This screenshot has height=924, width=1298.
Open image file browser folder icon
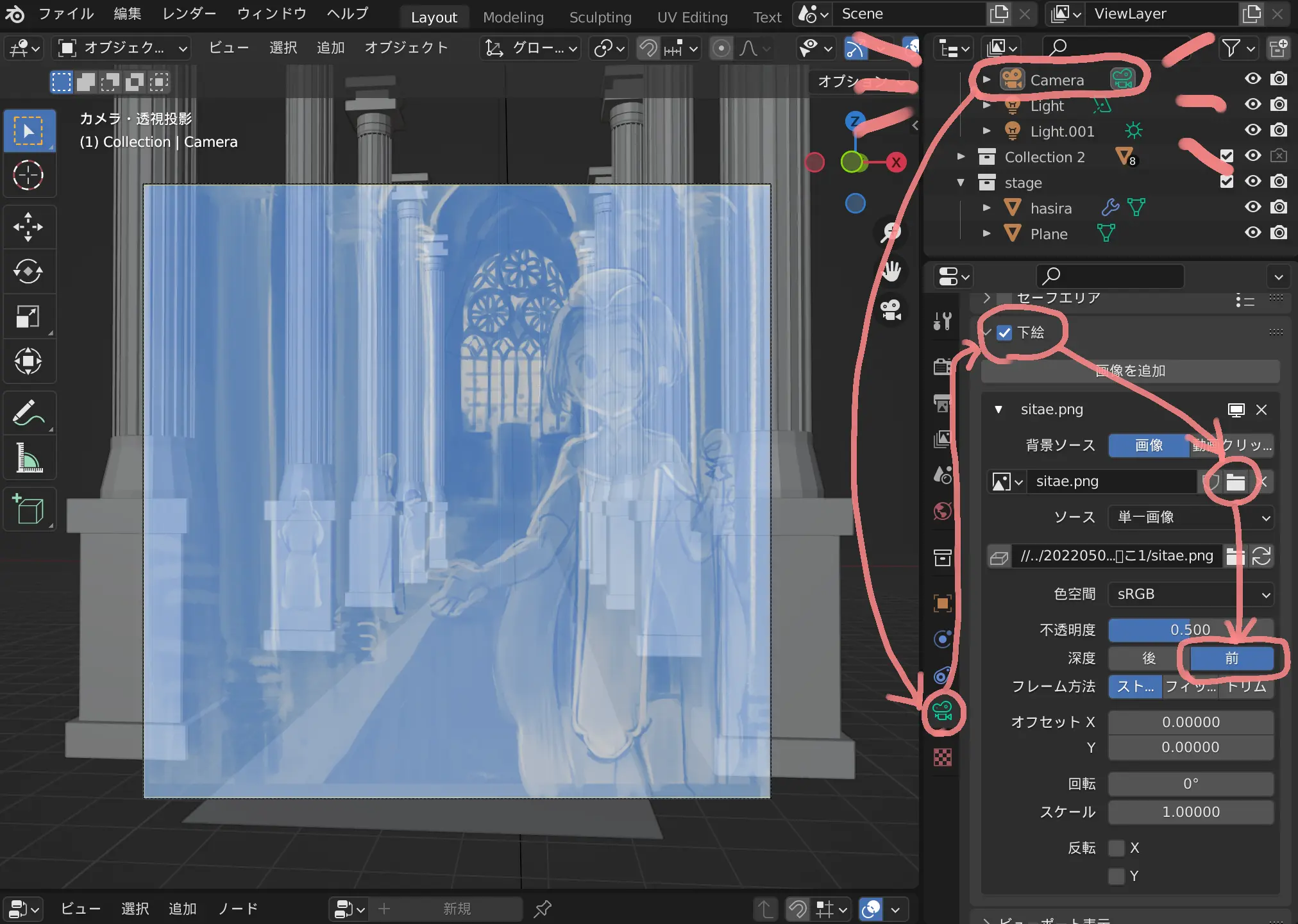(1236, 482)
